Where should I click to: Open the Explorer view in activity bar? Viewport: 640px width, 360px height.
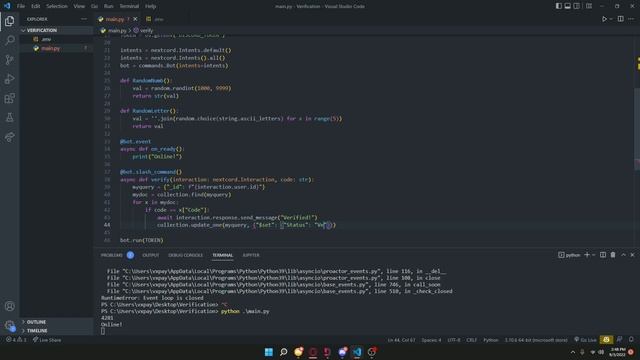point(10,21)
